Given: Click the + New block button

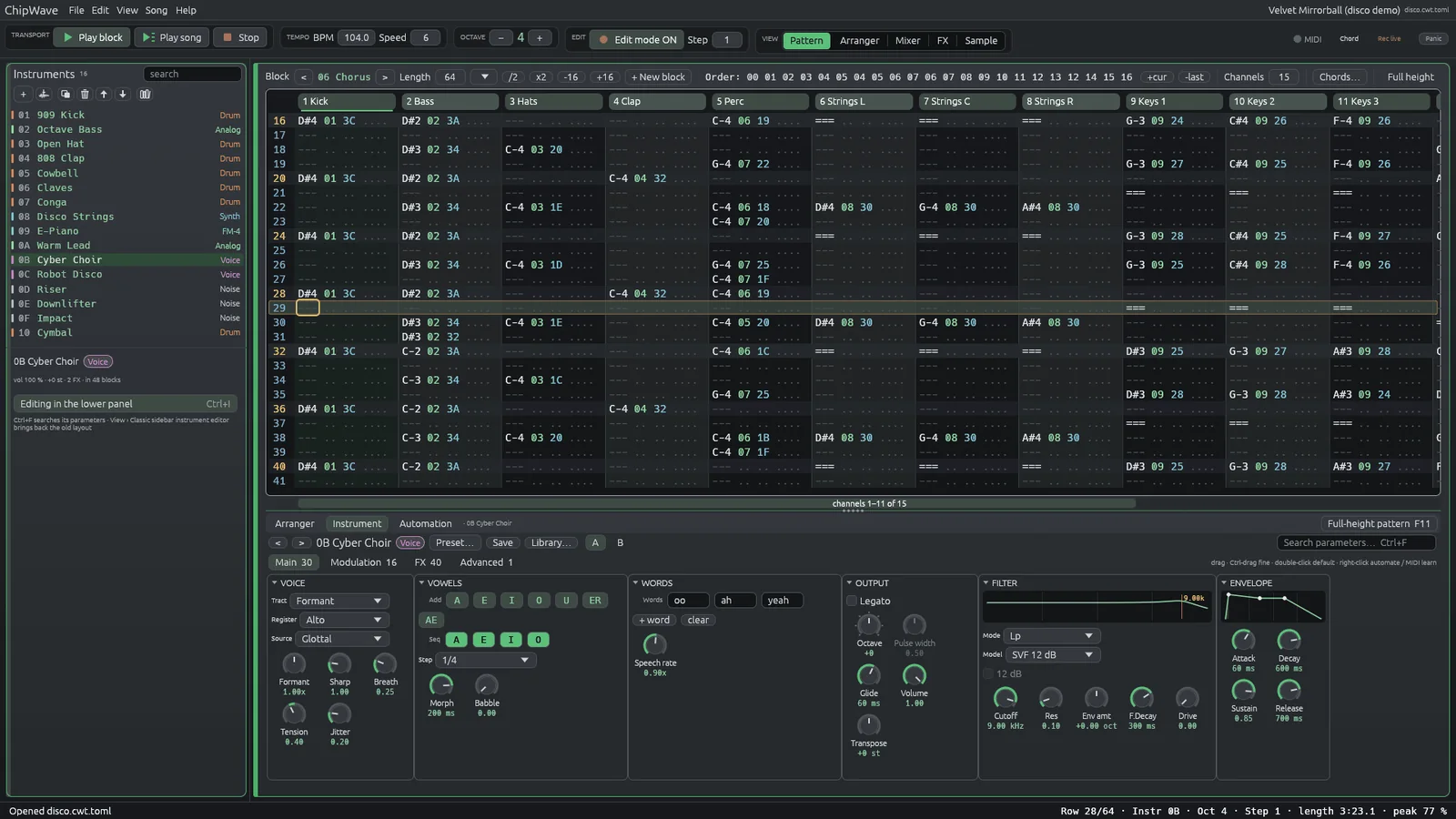Looking at the screenshot, I should coord(658,77).
